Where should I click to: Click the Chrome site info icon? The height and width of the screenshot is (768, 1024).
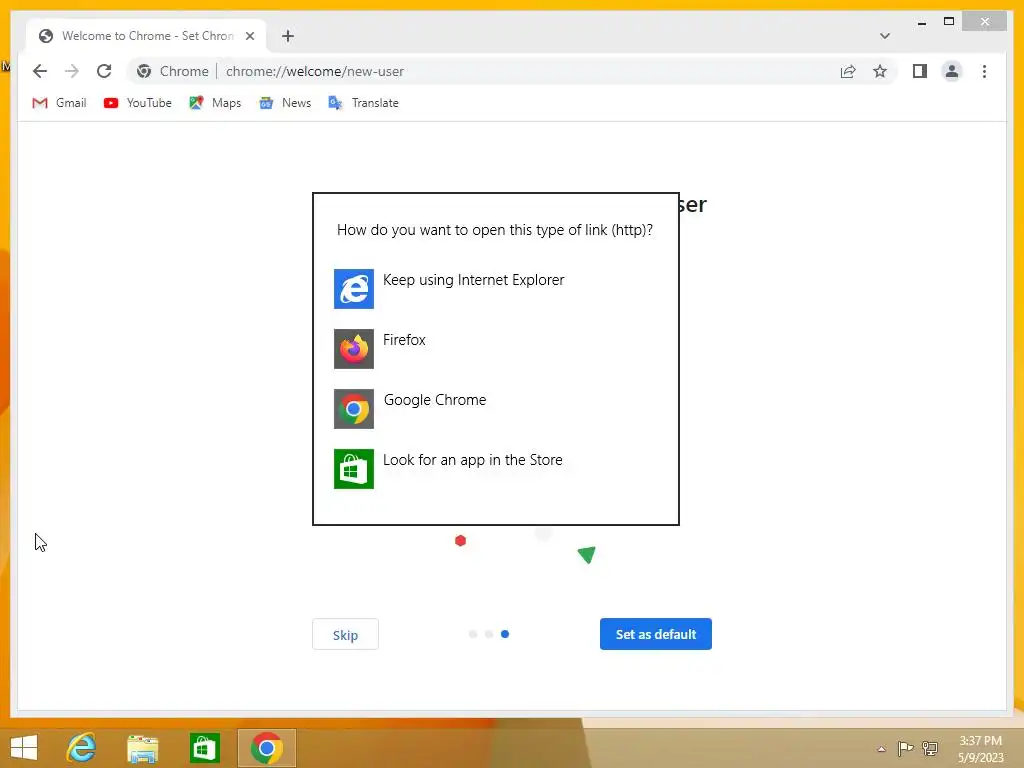(x=144, y=71)
